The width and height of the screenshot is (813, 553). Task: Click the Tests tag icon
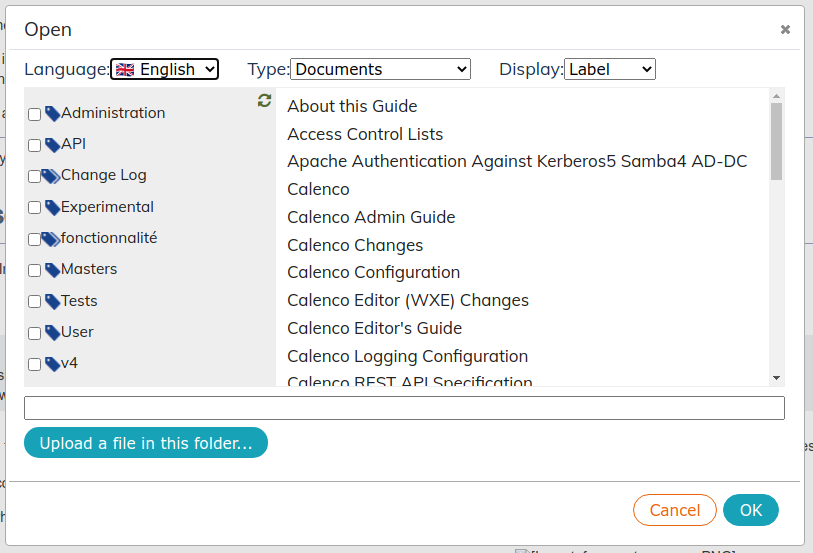coord(52,301)
